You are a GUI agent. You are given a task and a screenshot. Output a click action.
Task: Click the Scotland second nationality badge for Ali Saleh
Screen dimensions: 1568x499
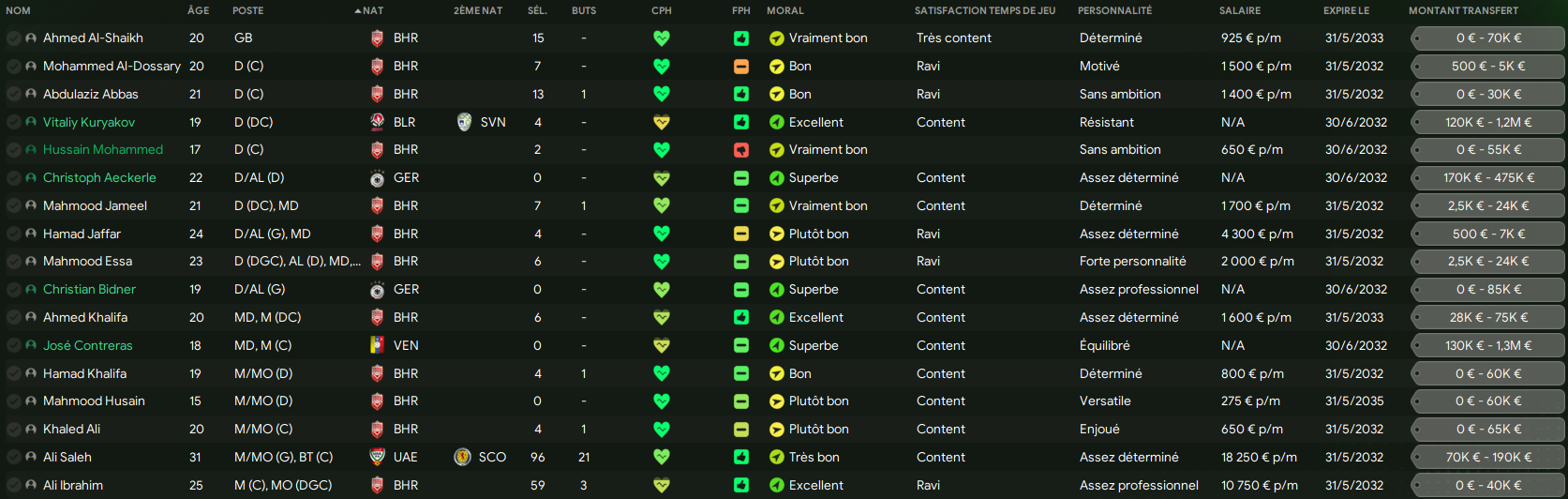point(462,458)
